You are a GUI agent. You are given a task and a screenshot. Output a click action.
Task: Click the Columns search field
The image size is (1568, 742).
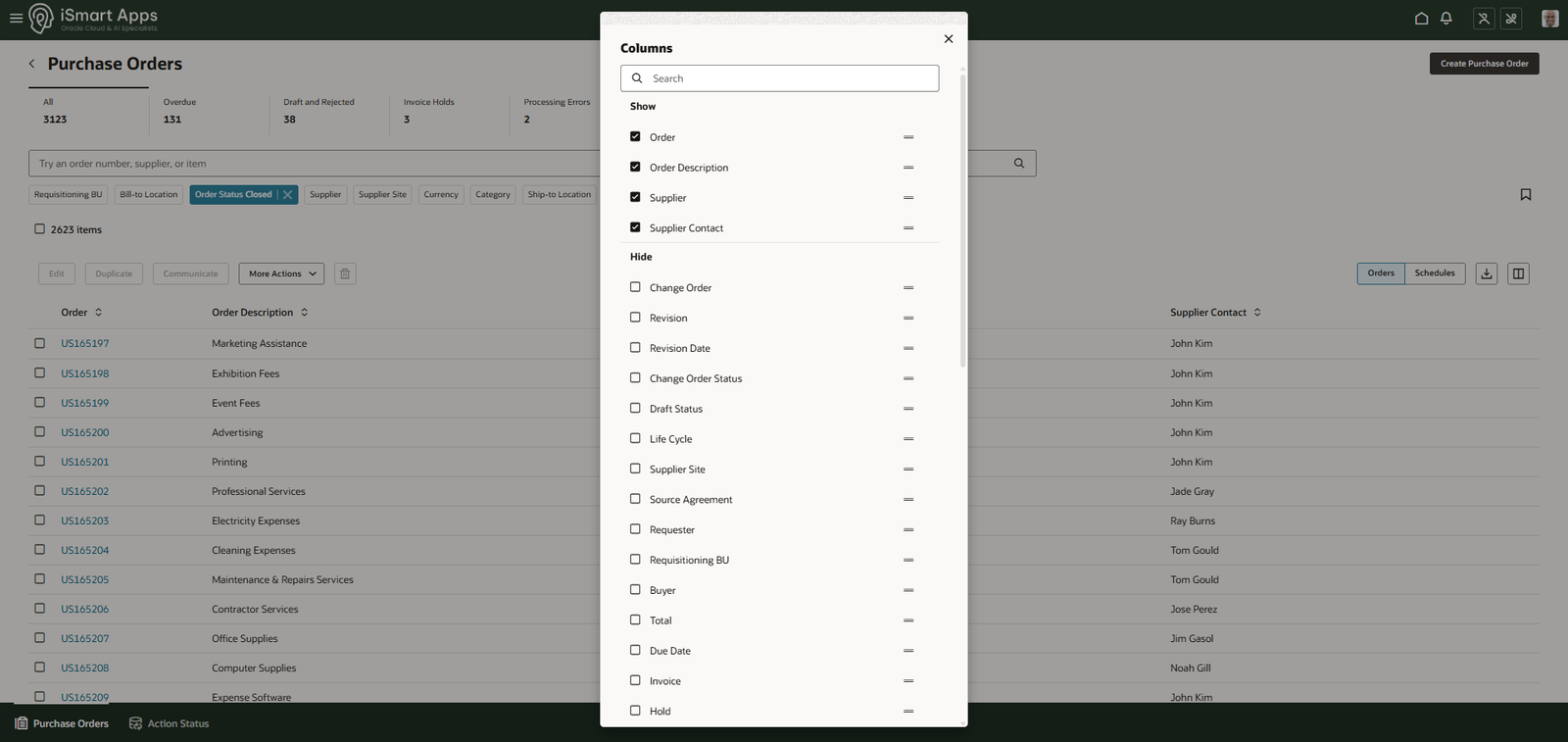coord(779,78)
